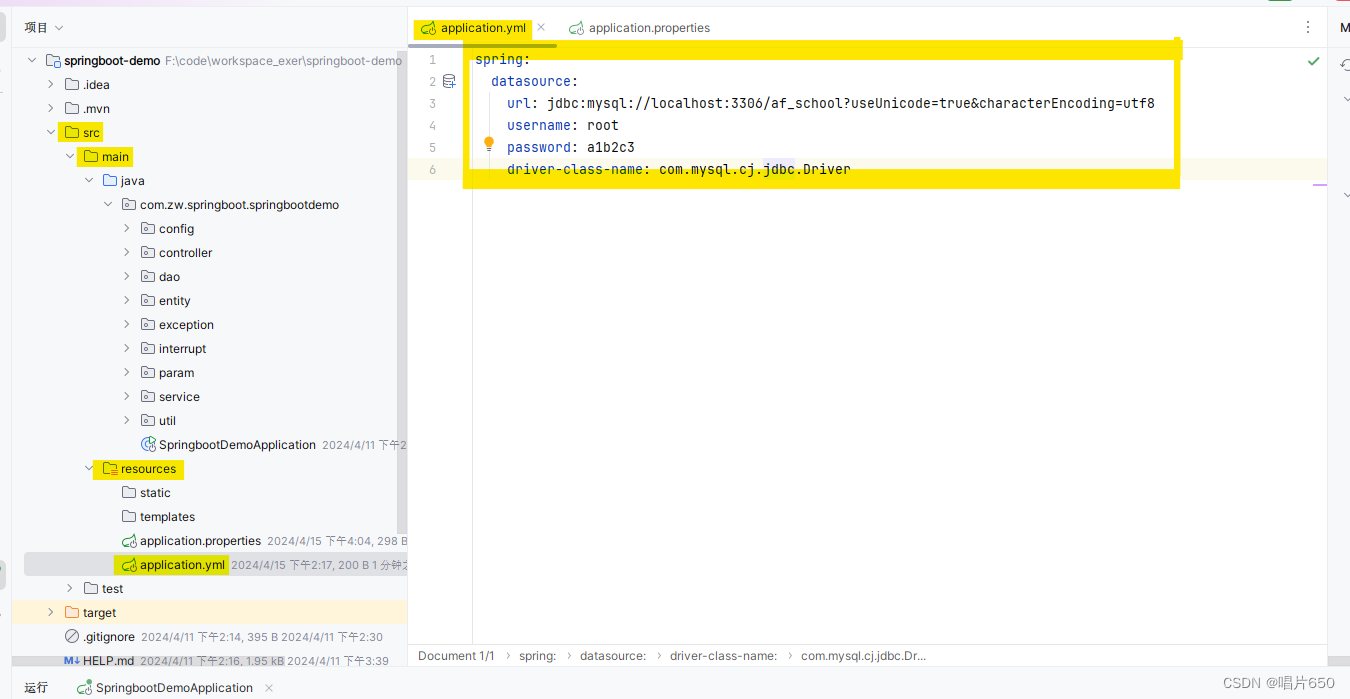The width and height of the screenshot is (1350, 699).
Task: Click the Spring icon beside application.properties in the tree
Action: pyautogui.click(x=127, y=541)
